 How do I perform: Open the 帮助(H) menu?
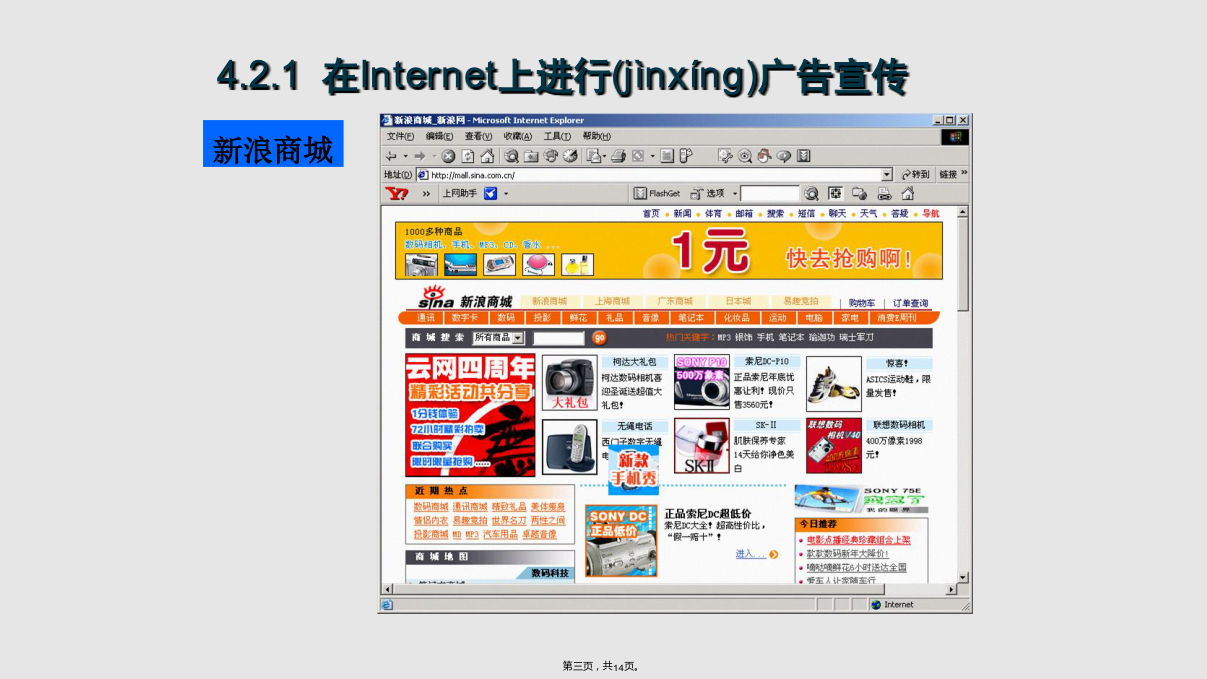(x=596, y=136)
